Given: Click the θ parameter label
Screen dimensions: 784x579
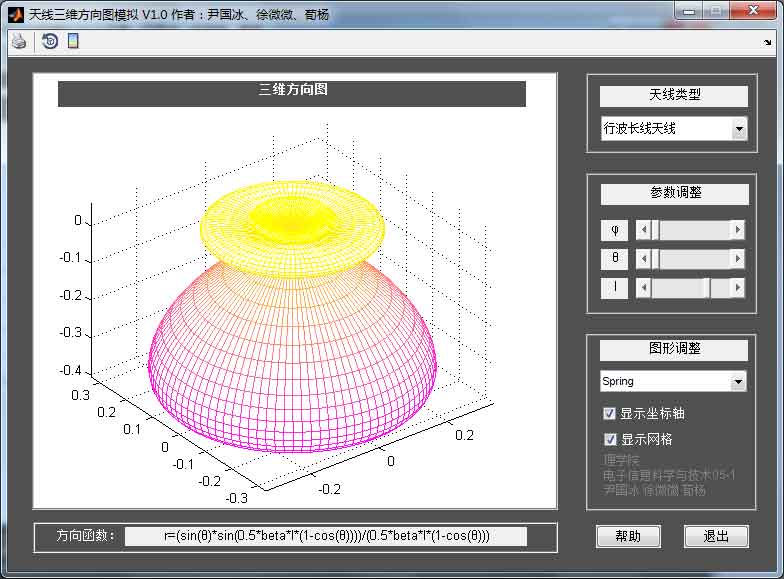Looking at the screenshot, I should pyautogui.click(x=614, y=258).
